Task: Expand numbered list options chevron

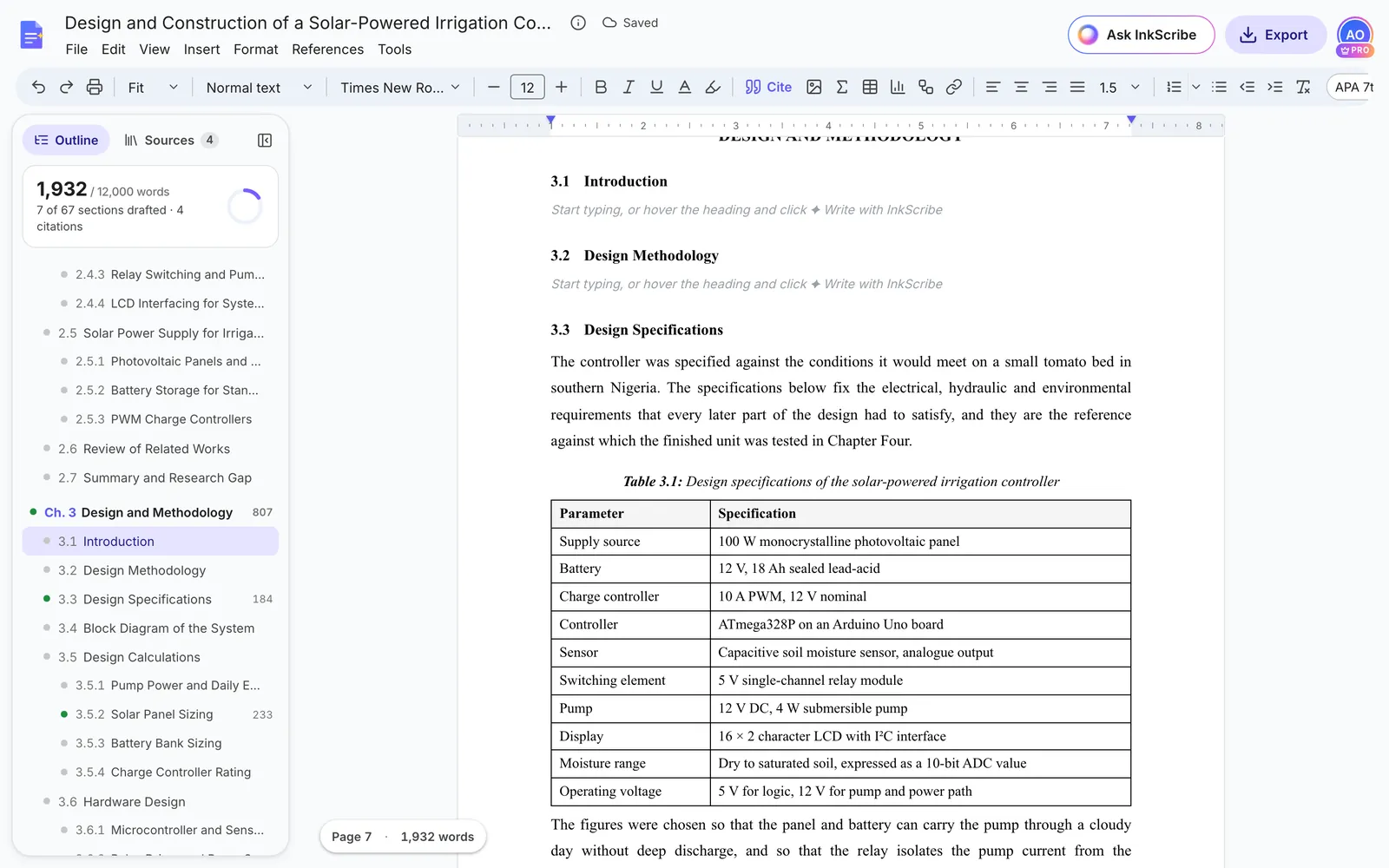Action: [x=1195, y=87]
